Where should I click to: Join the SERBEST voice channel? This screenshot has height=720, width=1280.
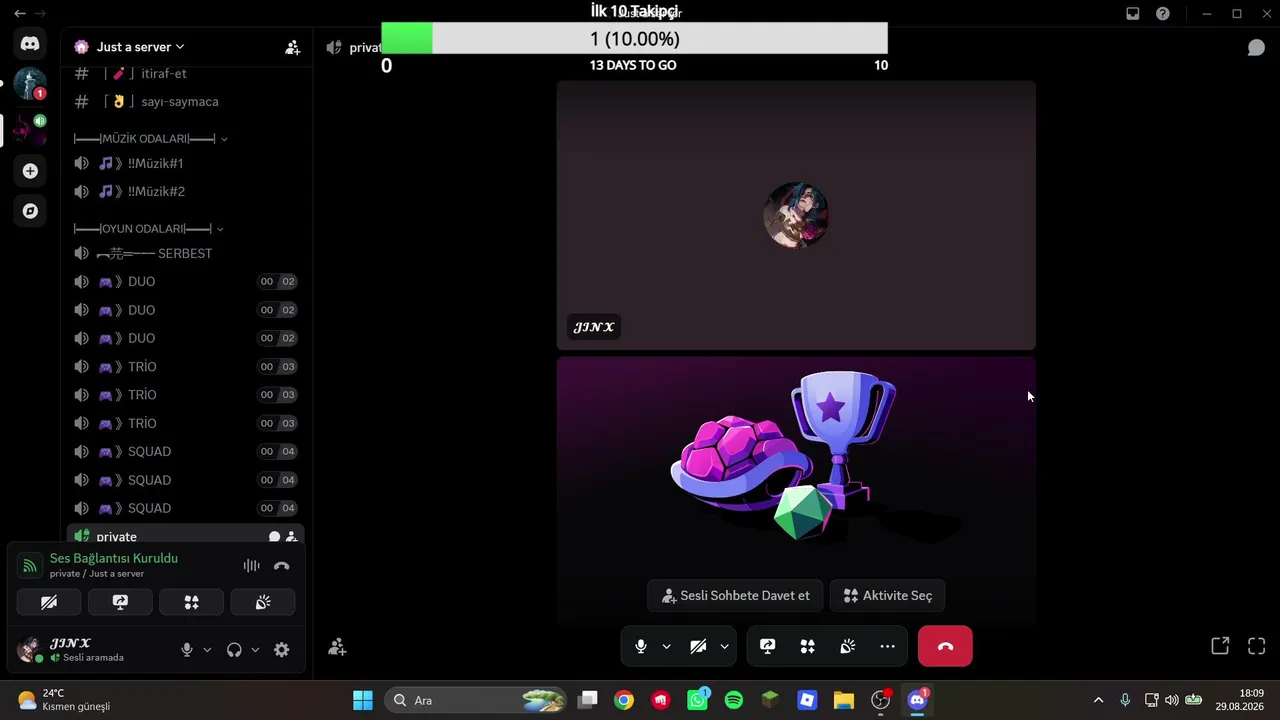(x=186, y=254)
